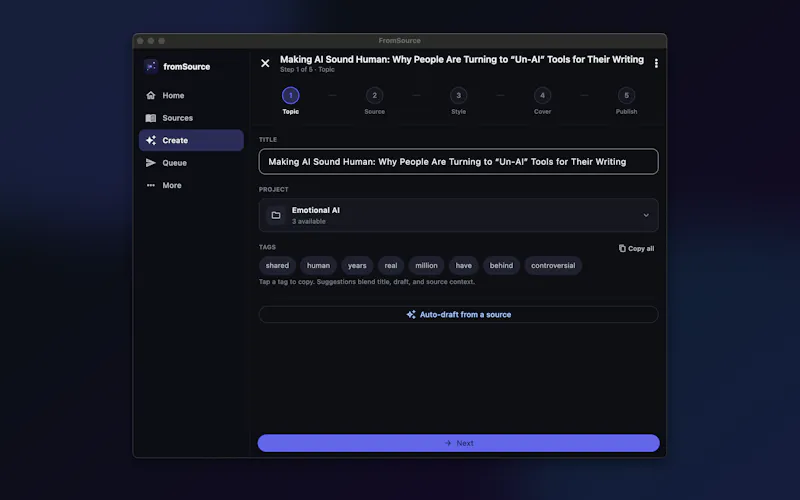The height and width of the screenshot is (500, 800).
Task: Open Home from the sidebar
Action: click(191, 95)
